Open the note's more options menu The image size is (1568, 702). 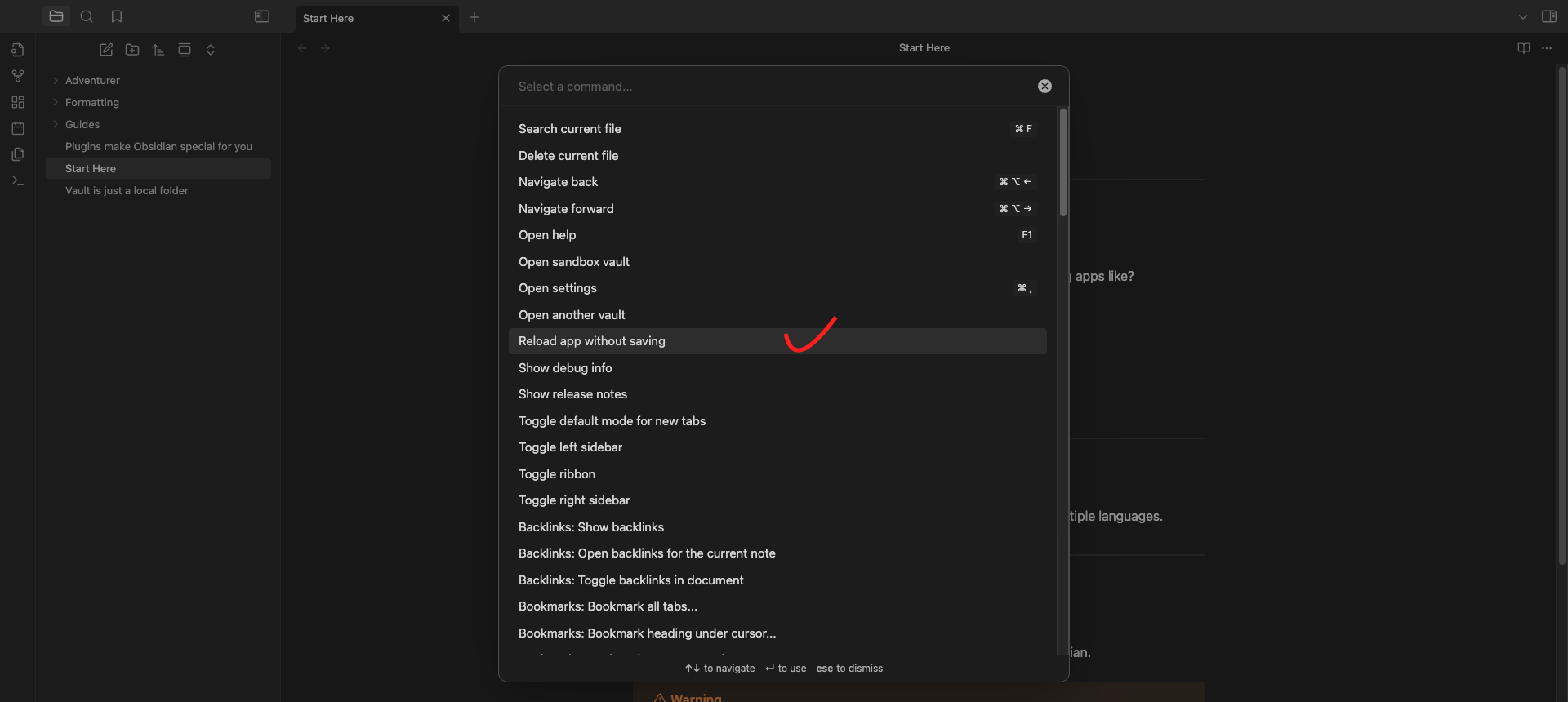[1547, 48]
